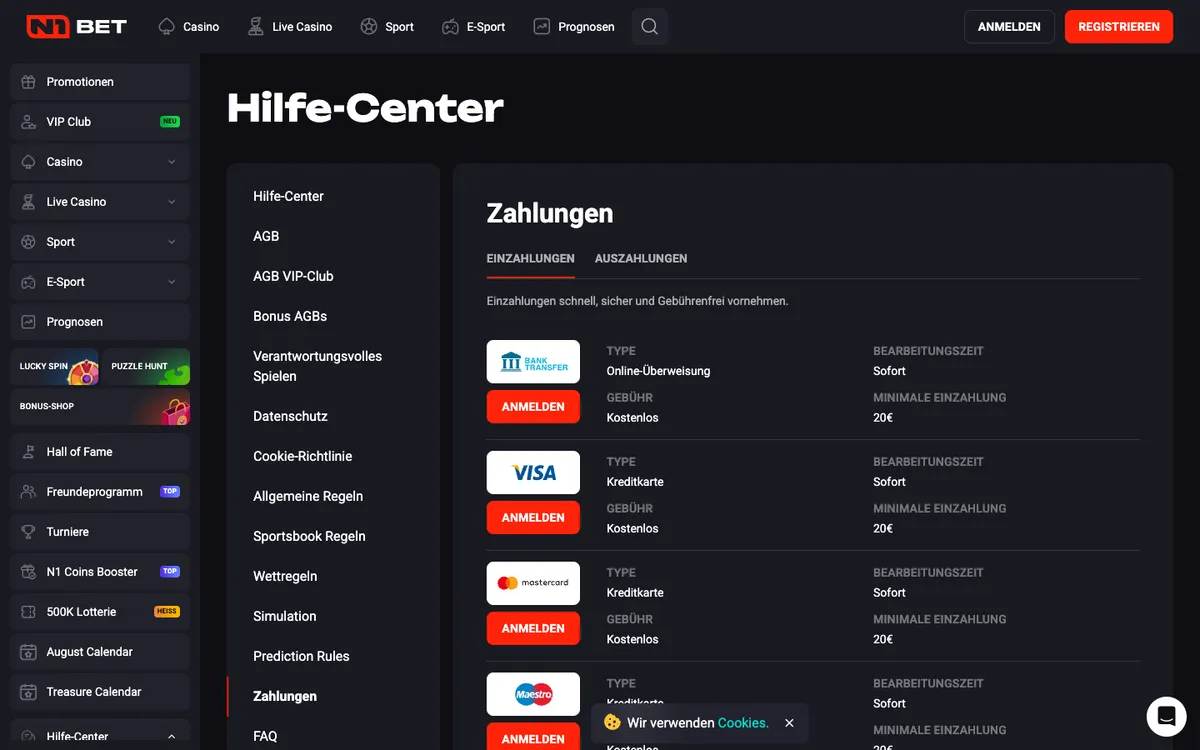This screenshot has width=1200, height=750.
Task: Open the Cookie-Richtlinie page
Action: pos(302,456)
